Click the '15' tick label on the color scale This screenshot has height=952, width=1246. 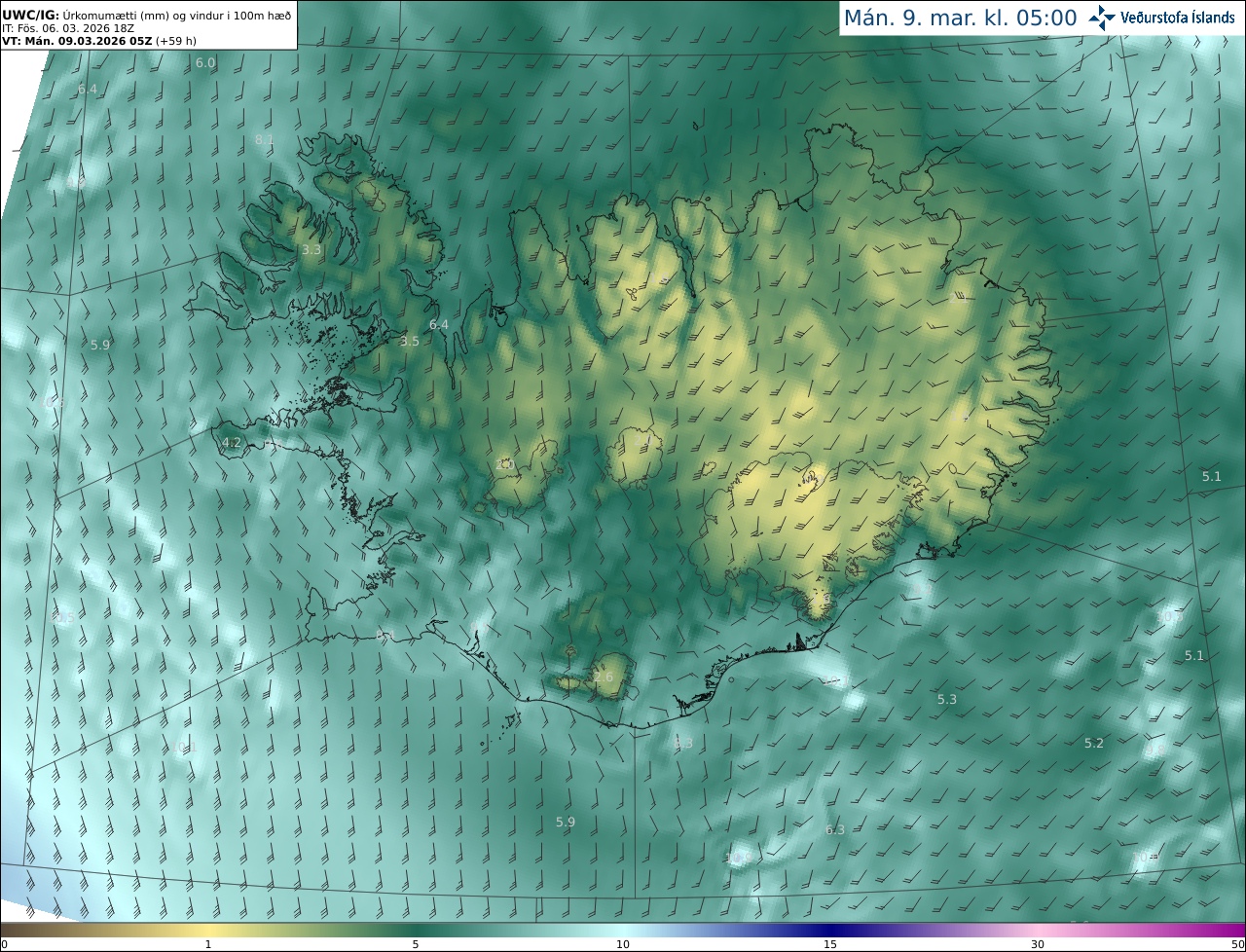pyautogui.click(x=830, y=944)
